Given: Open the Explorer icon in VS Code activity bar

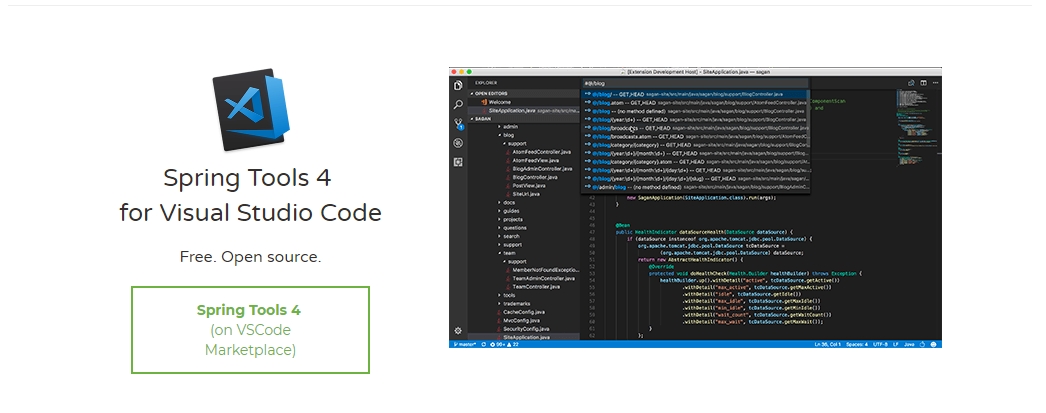Looking at the screenshot, I should [458, 86].
